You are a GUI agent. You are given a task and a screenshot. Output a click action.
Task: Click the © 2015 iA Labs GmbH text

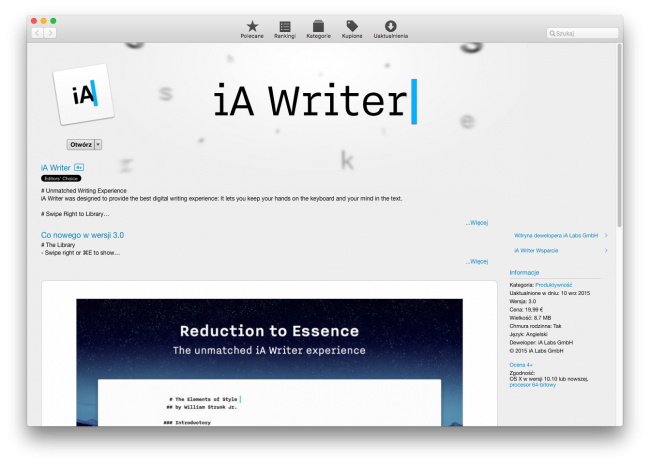pos(536,351)
